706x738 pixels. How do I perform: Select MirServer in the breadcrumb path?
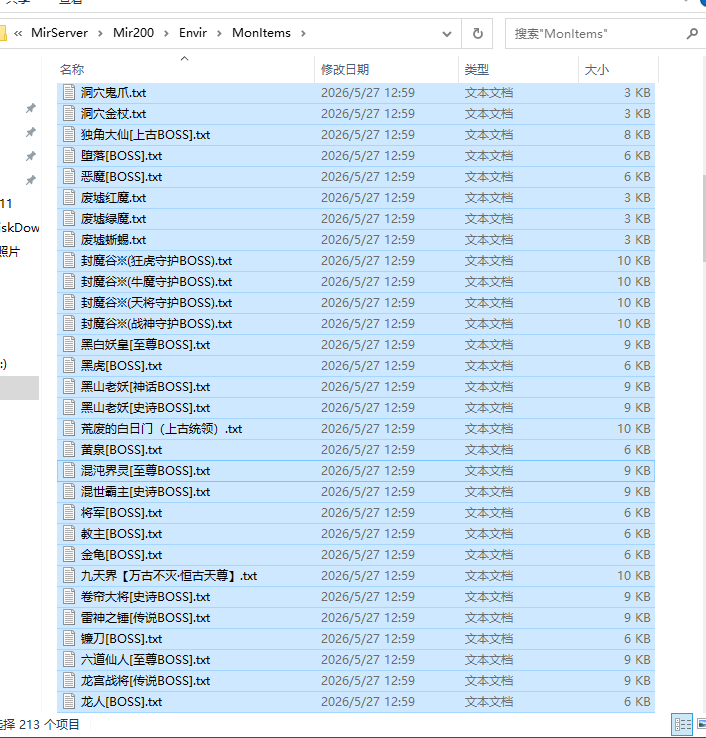59,33
